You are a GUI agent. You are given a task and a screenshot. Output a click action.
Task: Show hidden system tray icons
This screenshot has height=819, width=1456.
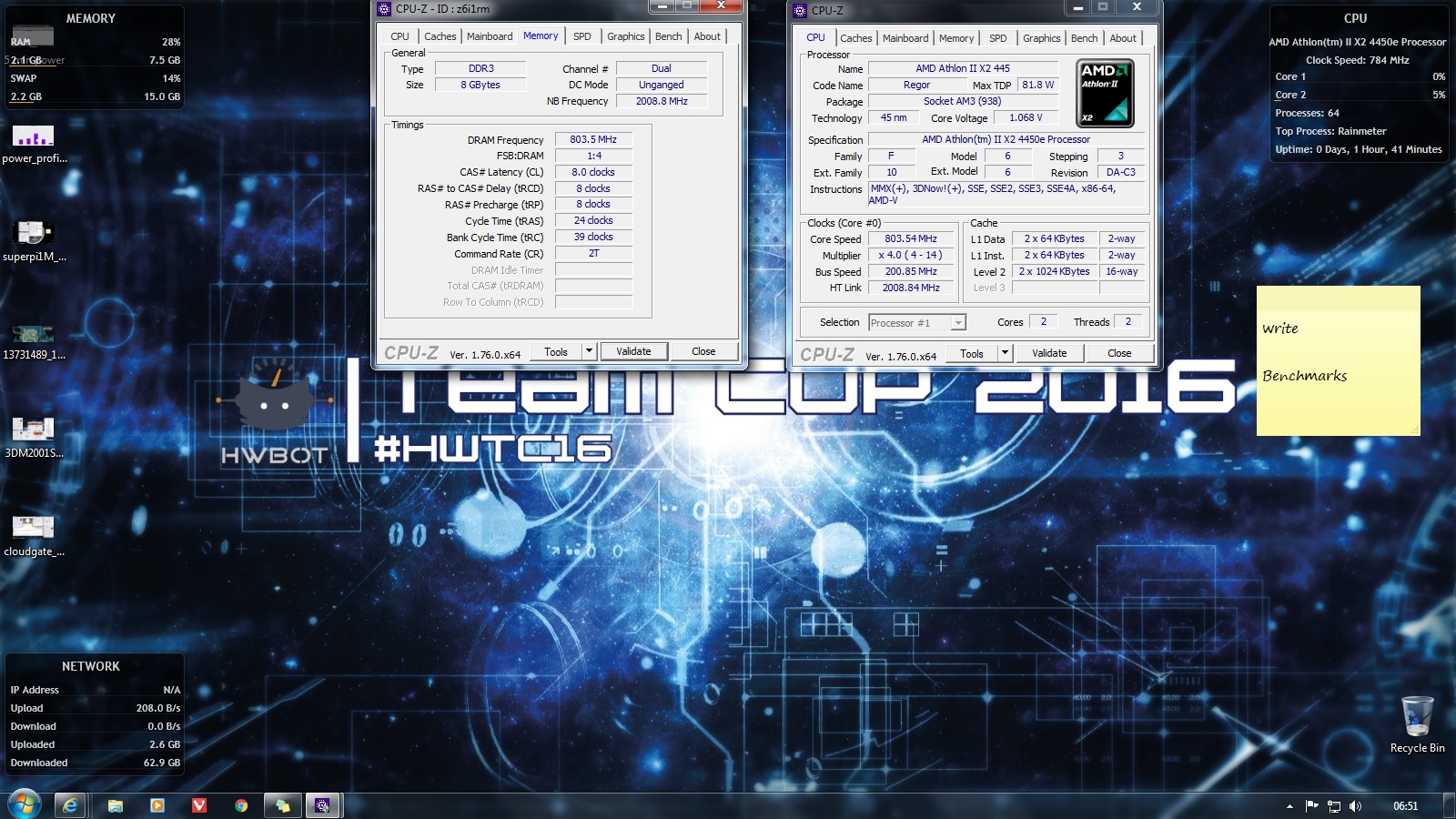pyautogui.click(x=1289, y=806)
